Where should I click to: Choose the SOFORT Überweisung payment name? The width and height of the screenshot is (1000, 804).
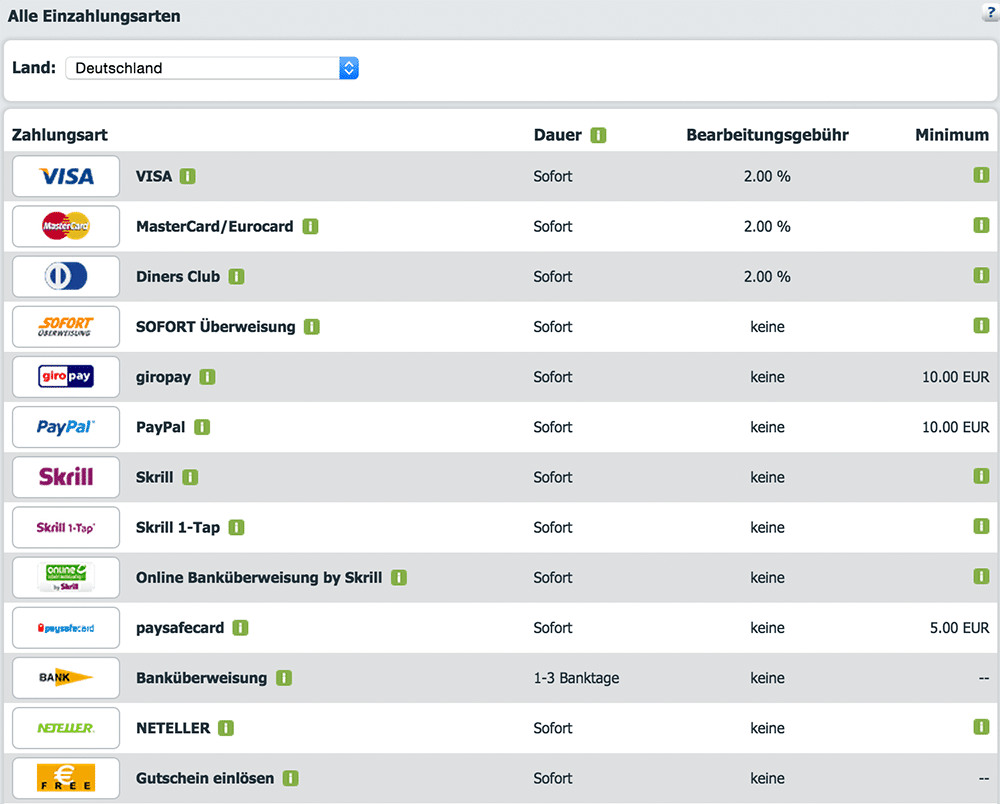[216, 326]
